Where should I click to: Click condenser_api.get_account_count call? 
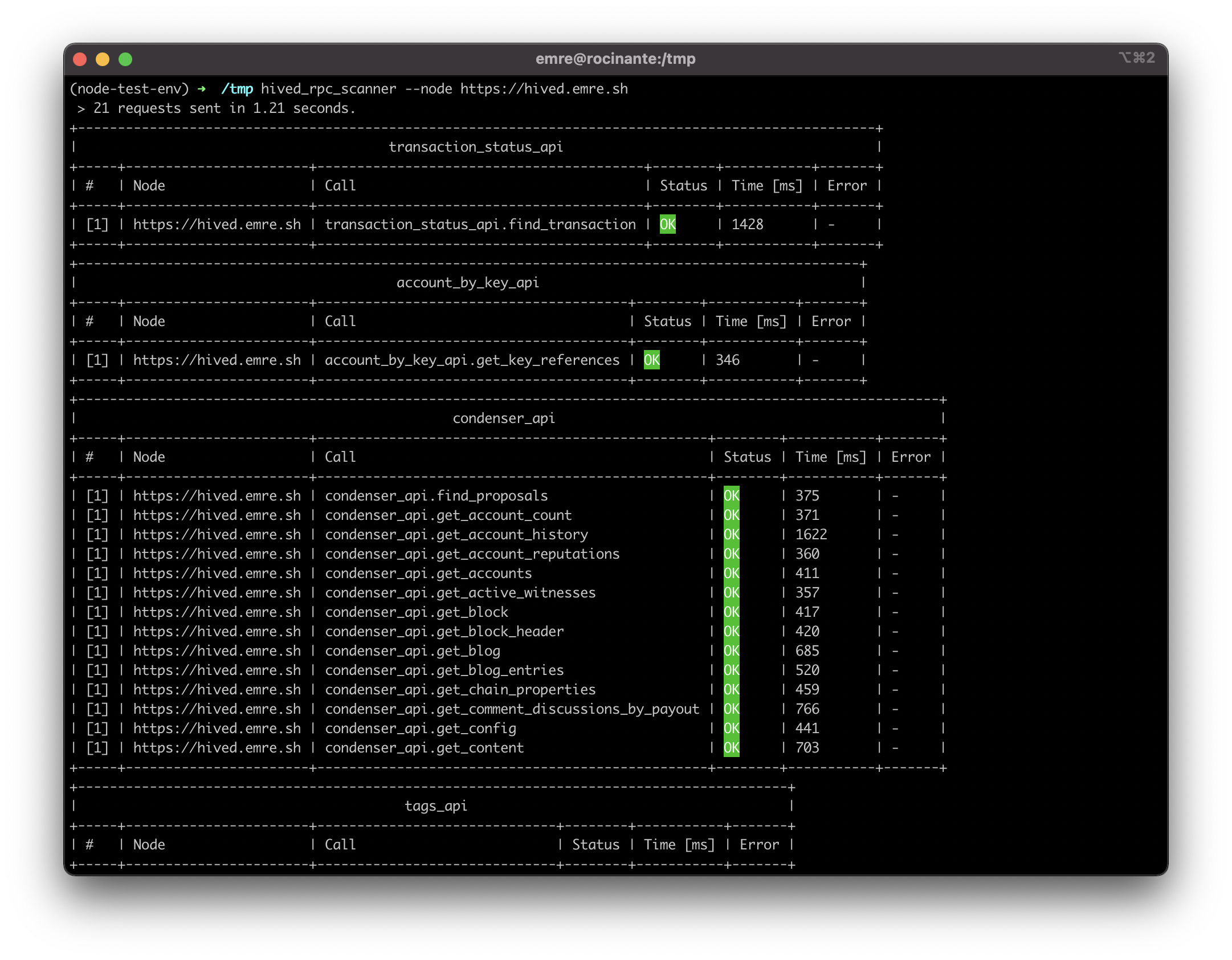pos(448,515)
